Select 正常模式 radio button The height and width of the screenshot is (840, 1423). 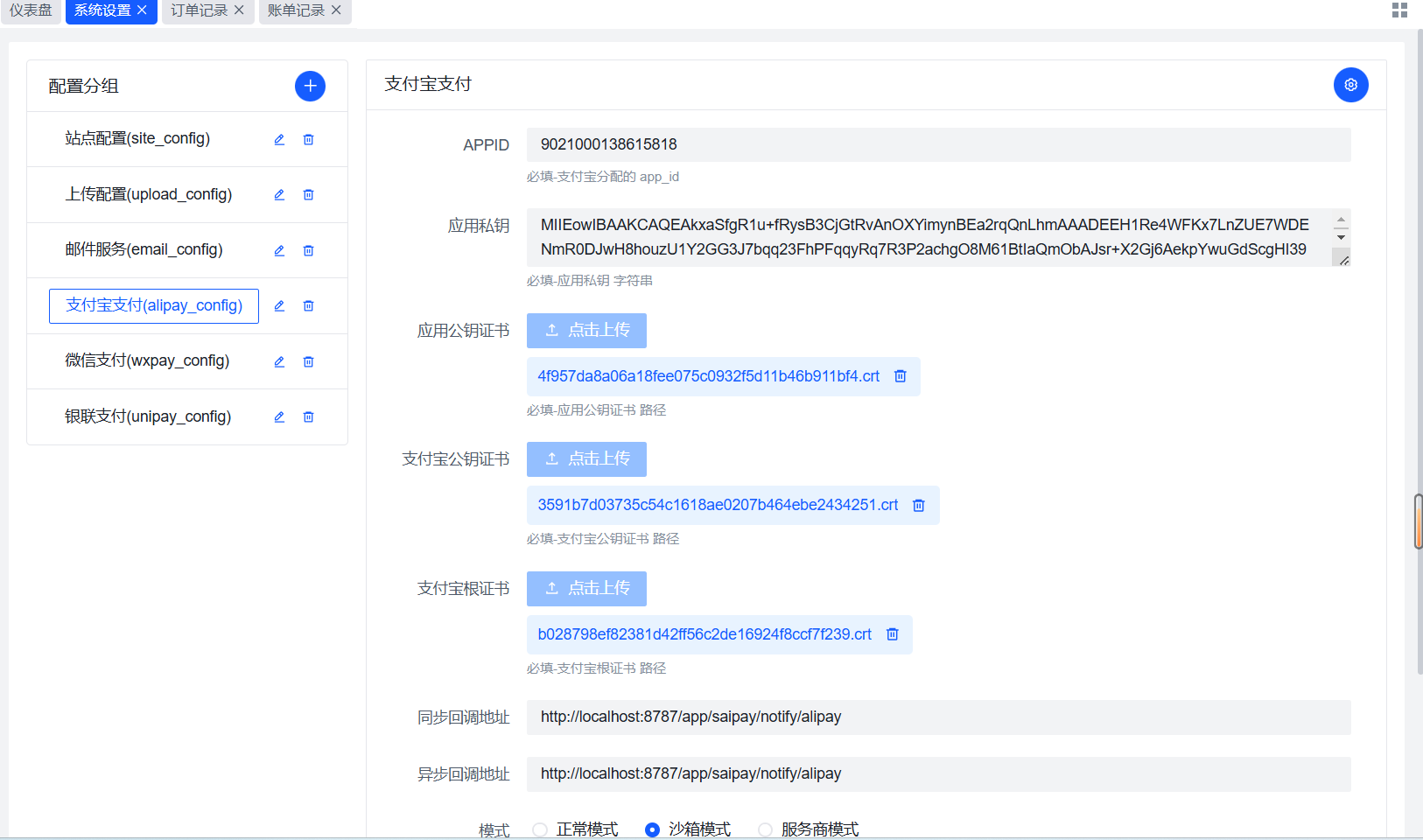[x=539, y=829]
